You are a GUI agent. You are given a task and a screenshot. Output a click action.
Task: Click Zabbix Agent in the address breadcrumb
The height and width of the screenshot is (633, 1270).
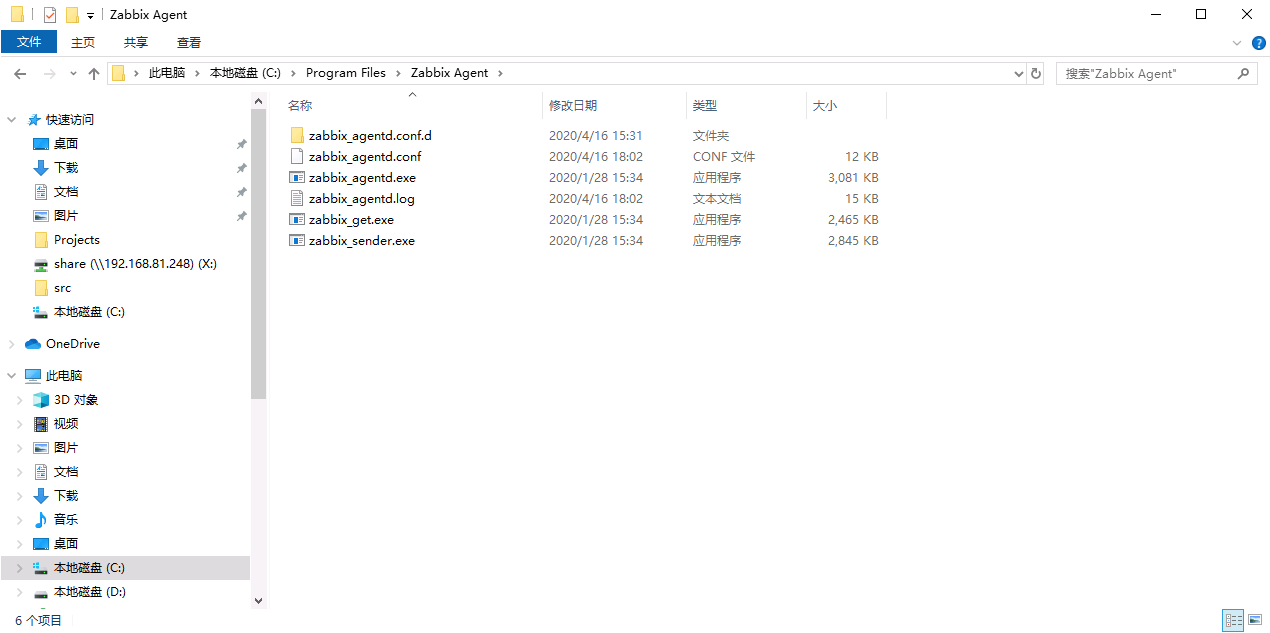tap(450, 73)
